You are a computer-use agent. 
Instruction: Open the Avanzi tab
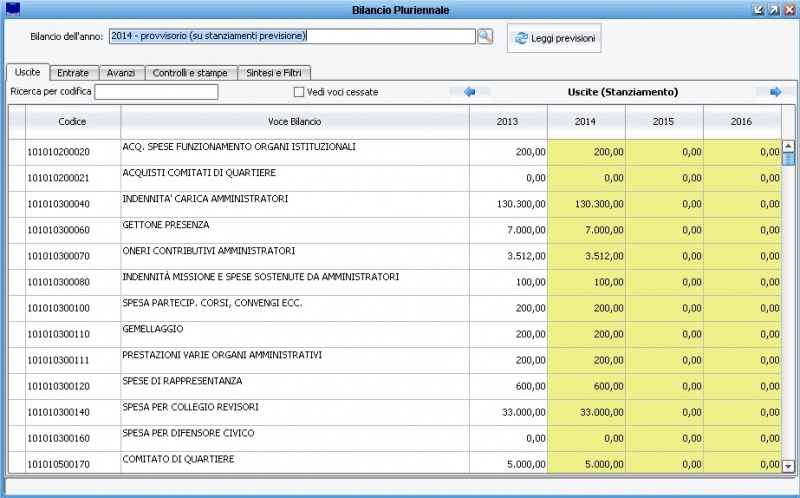121,73
